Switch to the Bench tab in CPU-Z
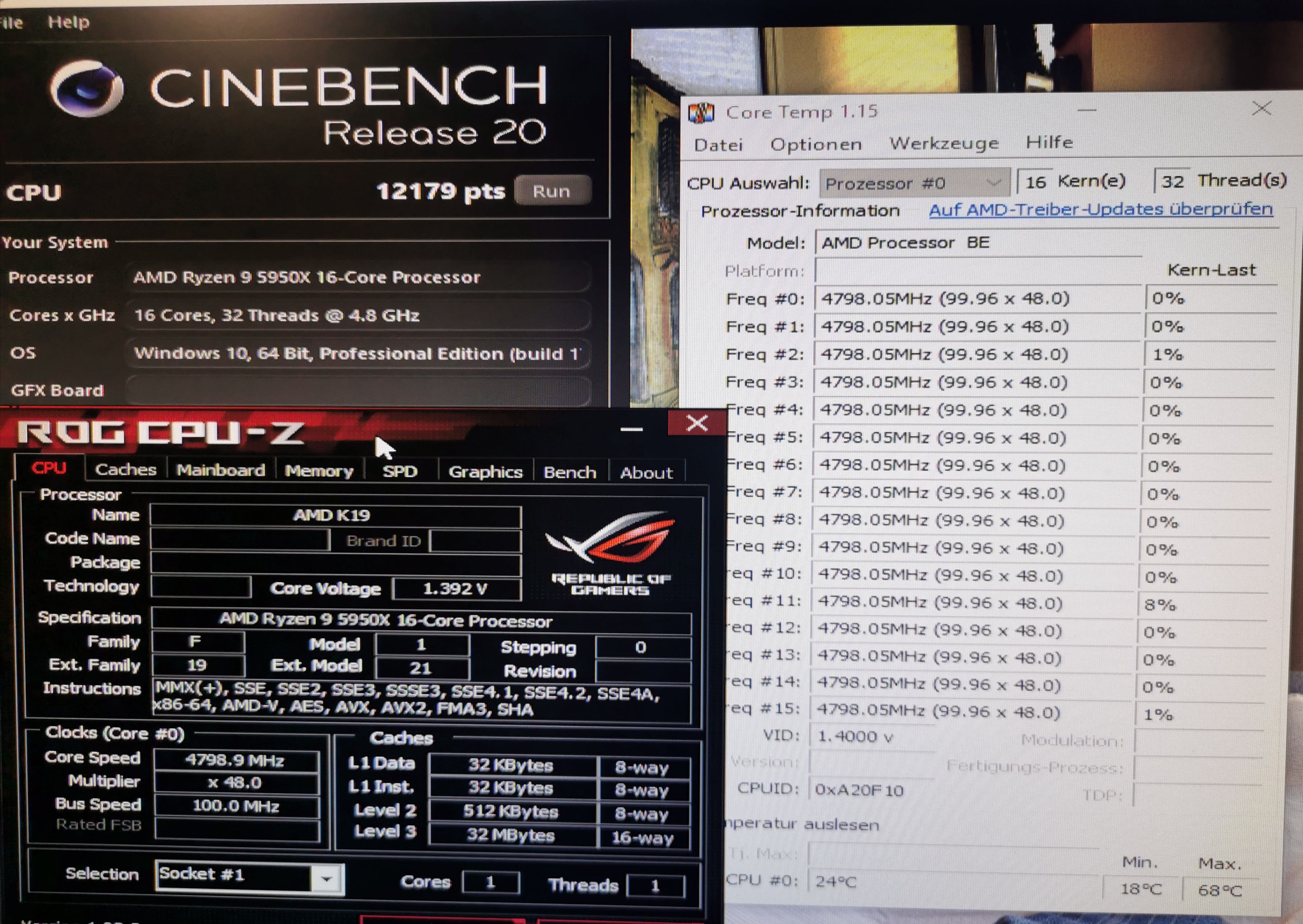The height and width of the screenshot is (924, 1303). (570, 472)
